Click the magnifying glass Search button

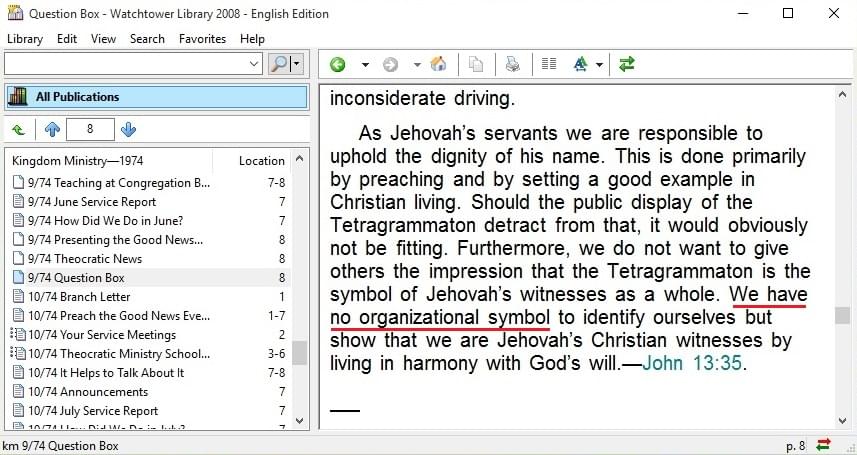pos(279,64)
